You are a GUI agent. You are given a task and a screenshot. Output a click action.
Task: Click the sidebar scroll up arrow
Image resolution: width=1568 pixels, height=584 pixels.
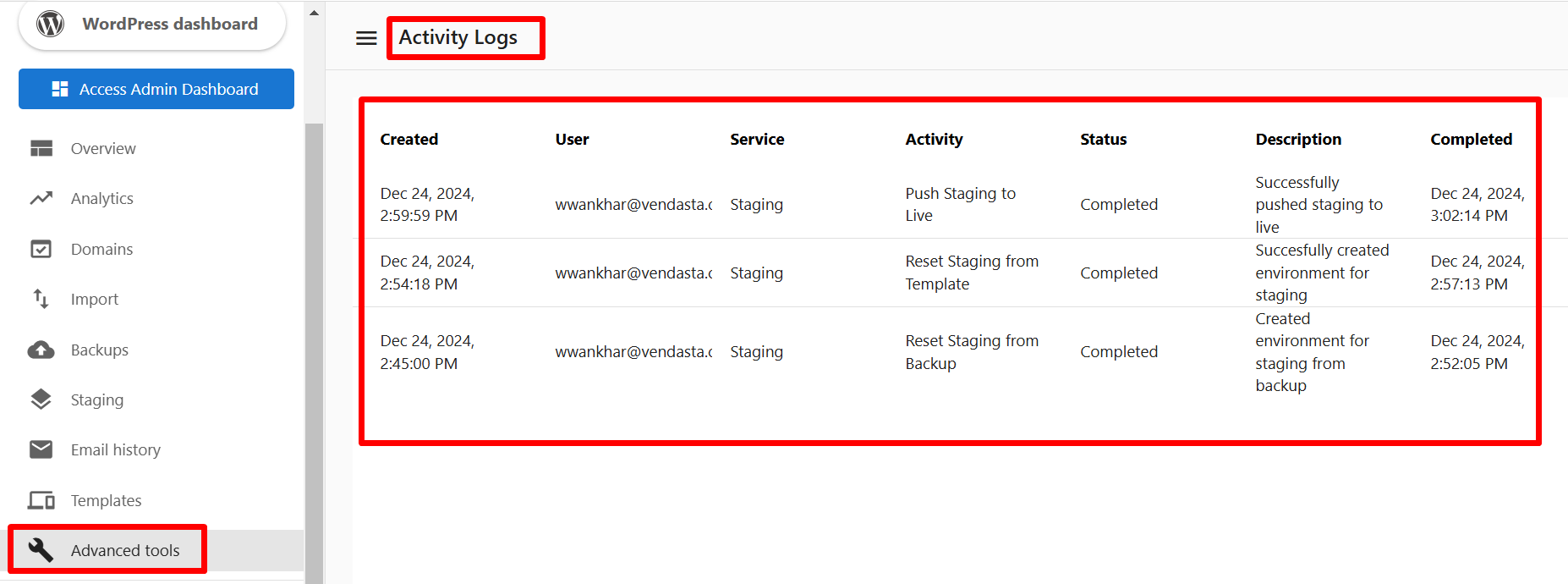pyautogui.click(x=314, y=14)
